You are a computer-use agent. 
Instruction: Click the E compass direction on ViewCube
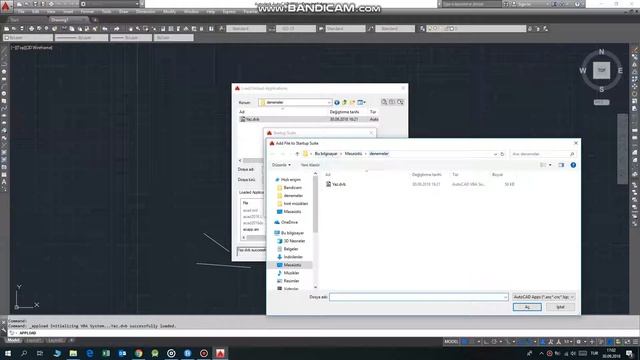620,71
